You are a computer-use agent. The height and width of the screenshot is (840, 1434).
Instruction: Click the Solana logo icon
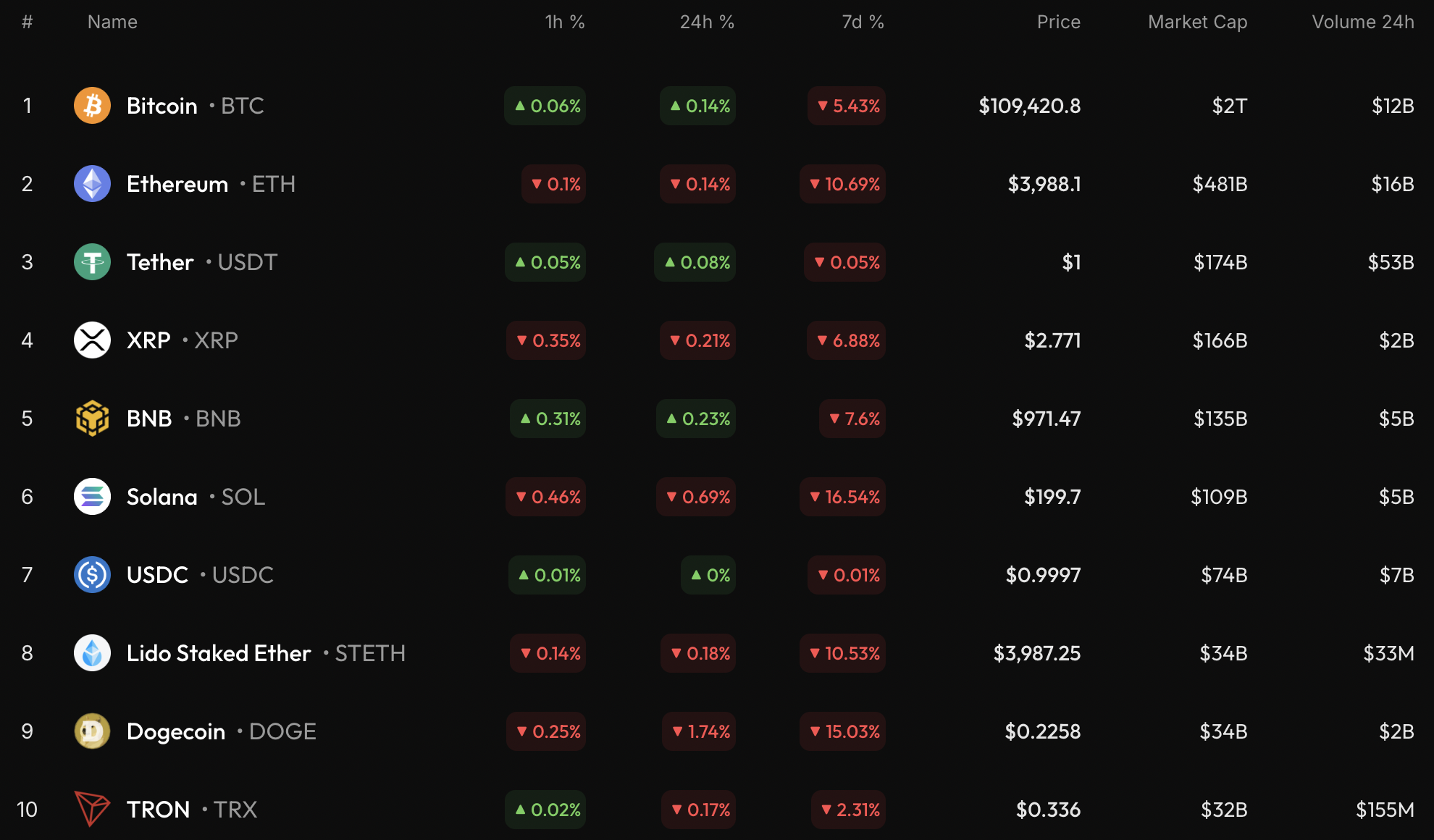click(x=92, y=497)
